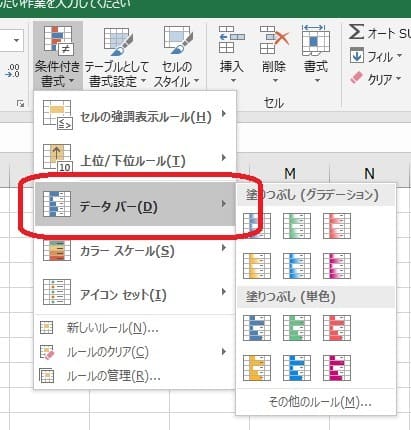Click the 挿入 cells button
Image resolution: width=411 pixels, height=430 pixels.
tap(231, 49)
